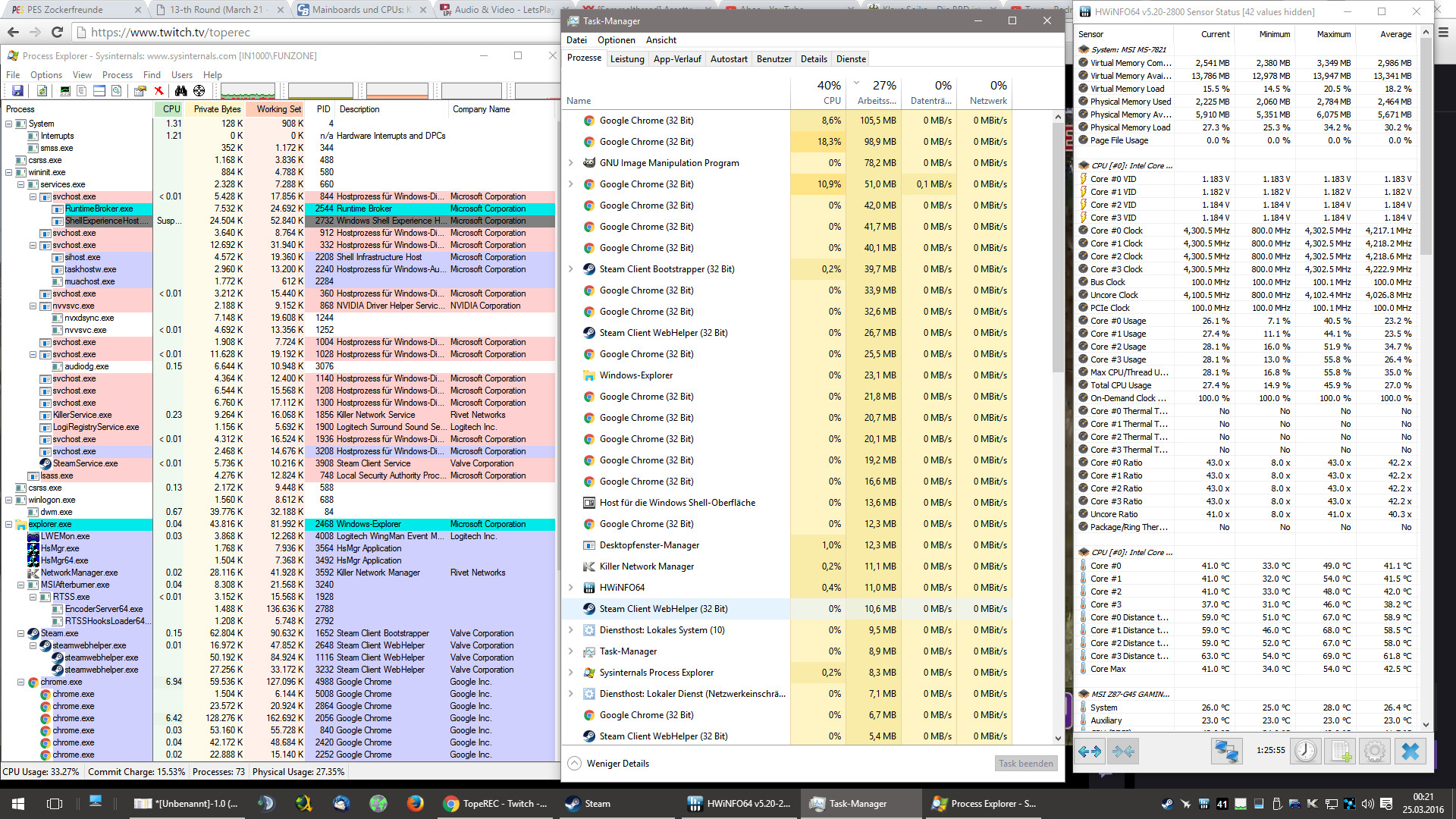Click HWiNFO expand columns arrows icon

click(x=1090, y=752)
